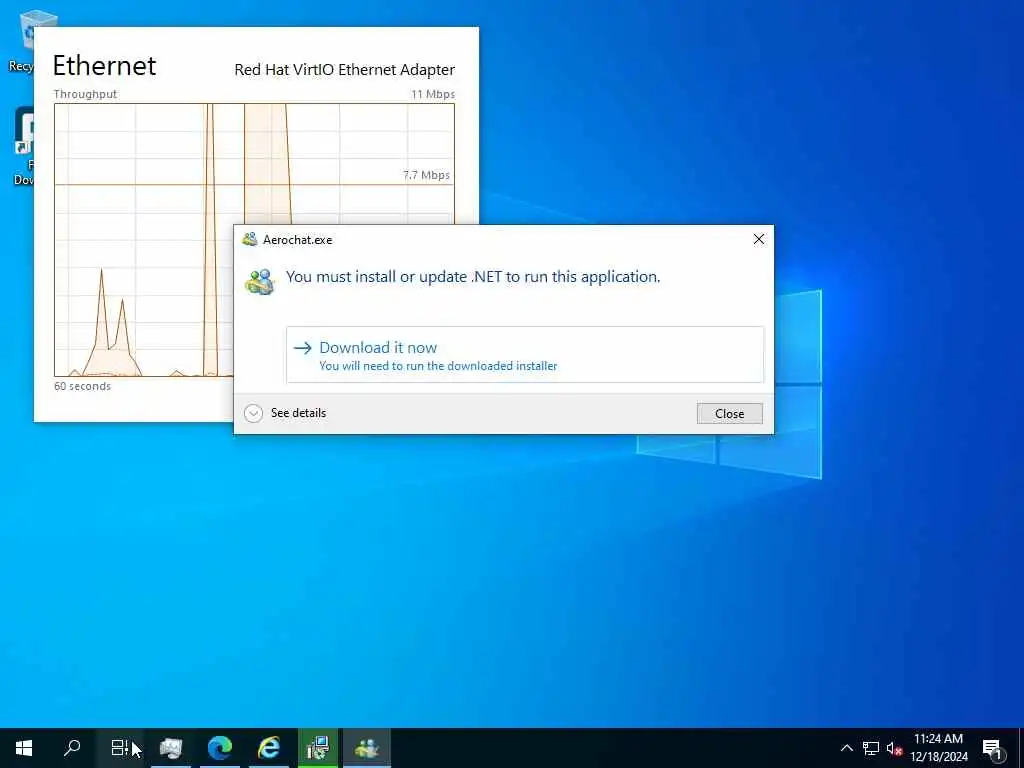
Task: Click the 11 Mbps label
Action: click(x=432, y=94)
